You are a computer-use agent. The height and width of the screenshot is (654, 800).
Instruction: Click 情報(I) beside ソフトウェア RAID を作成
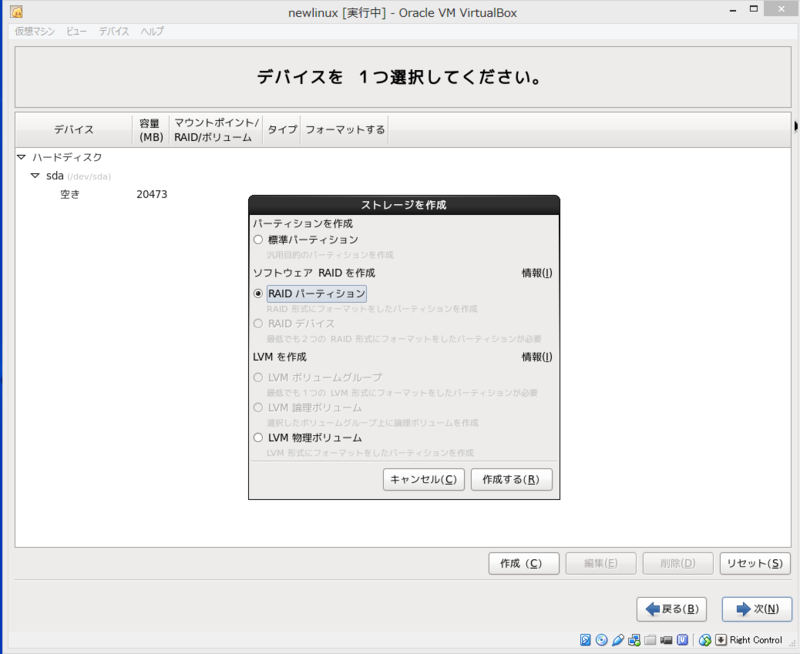[x=537, y=273]
